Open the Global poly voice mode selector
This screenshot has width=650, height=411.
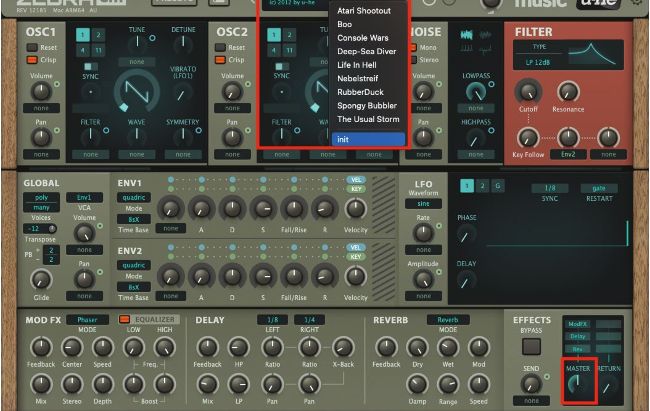pyautogui.click(x=41, y=197)
